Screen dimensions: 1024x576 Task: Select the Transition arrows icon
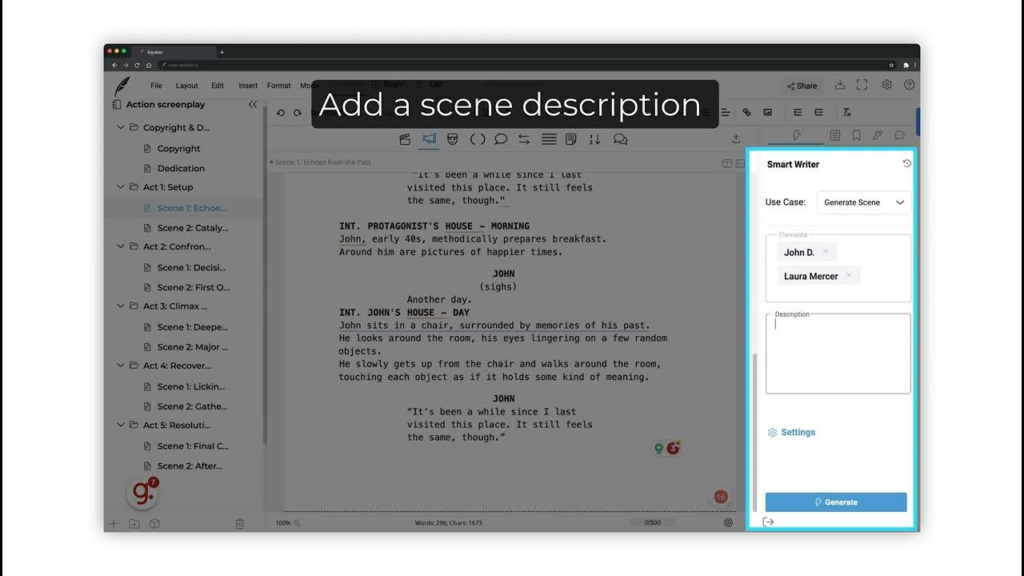click(524, 139)
